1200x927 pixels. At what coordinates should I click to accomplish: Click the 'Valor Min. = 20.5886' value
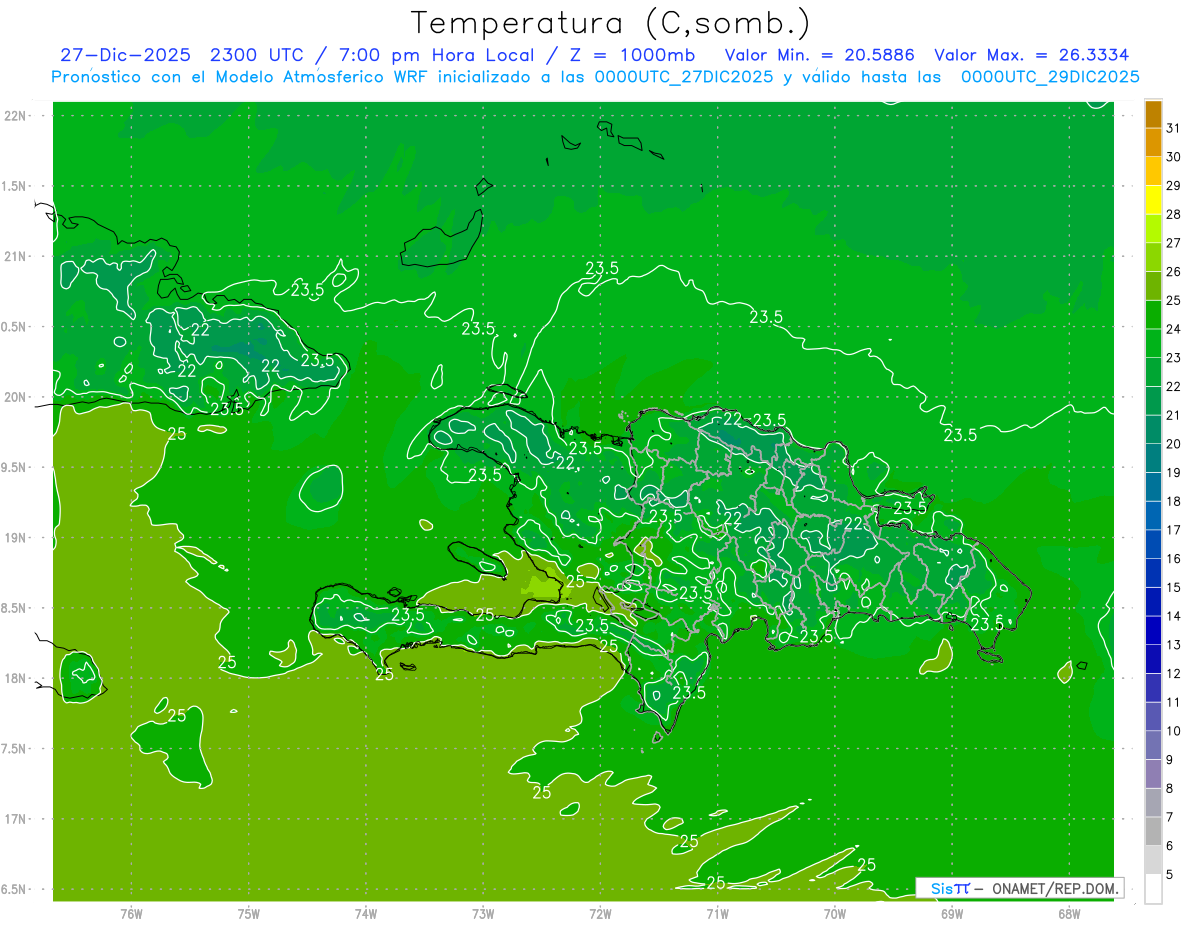click(x=819, y=55)
